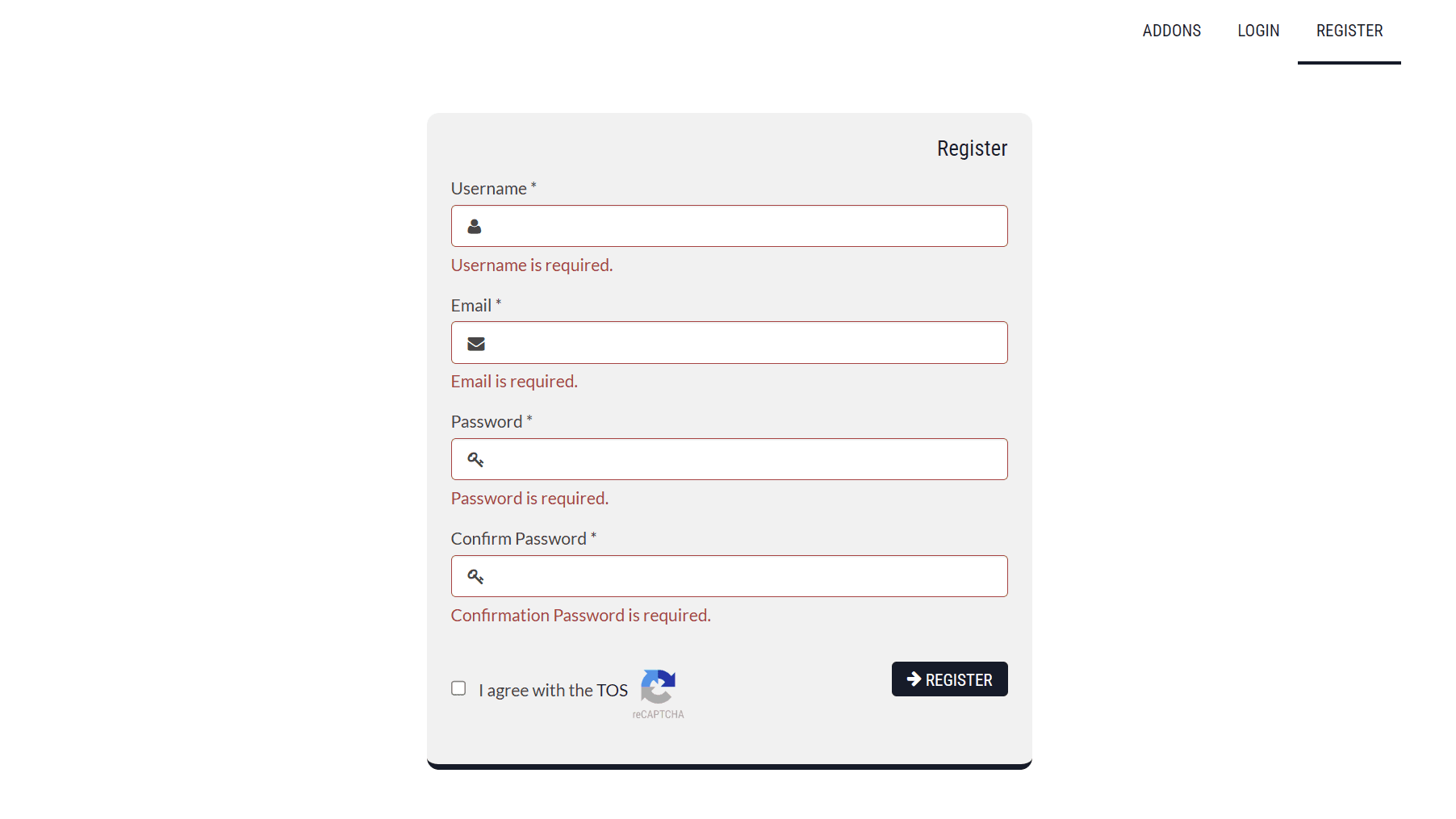
Task: Open the ADDONS navigation item
Action: (x=1171, y=31)
